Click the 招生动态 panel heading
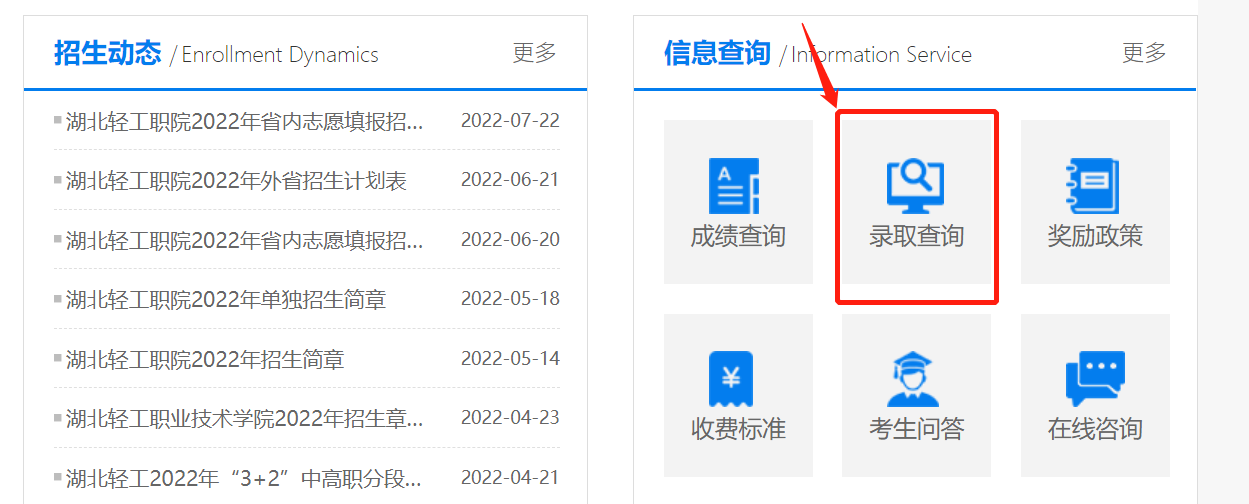The image size is (1249, 504). pyautogui.click(x=107, y=53)
